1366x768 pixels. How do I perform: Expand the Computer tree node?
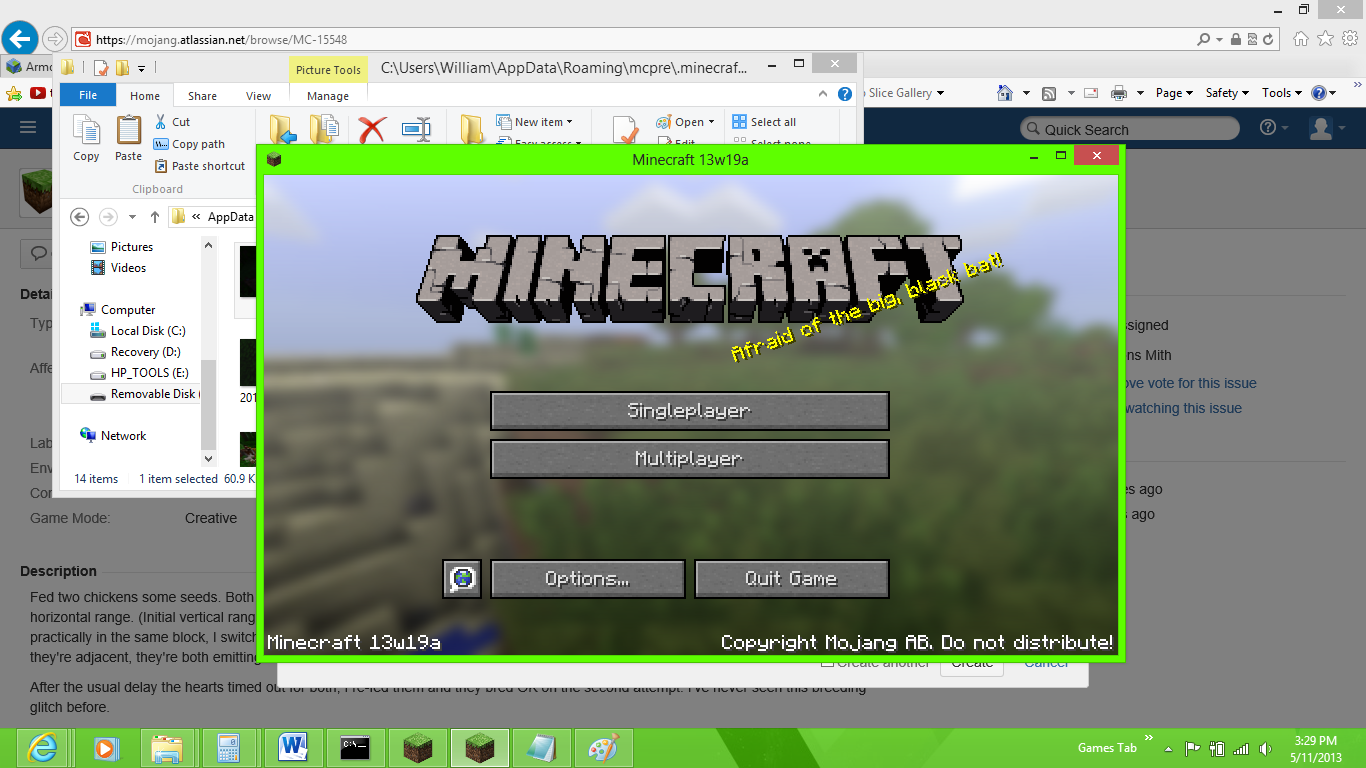click(128, 310)
